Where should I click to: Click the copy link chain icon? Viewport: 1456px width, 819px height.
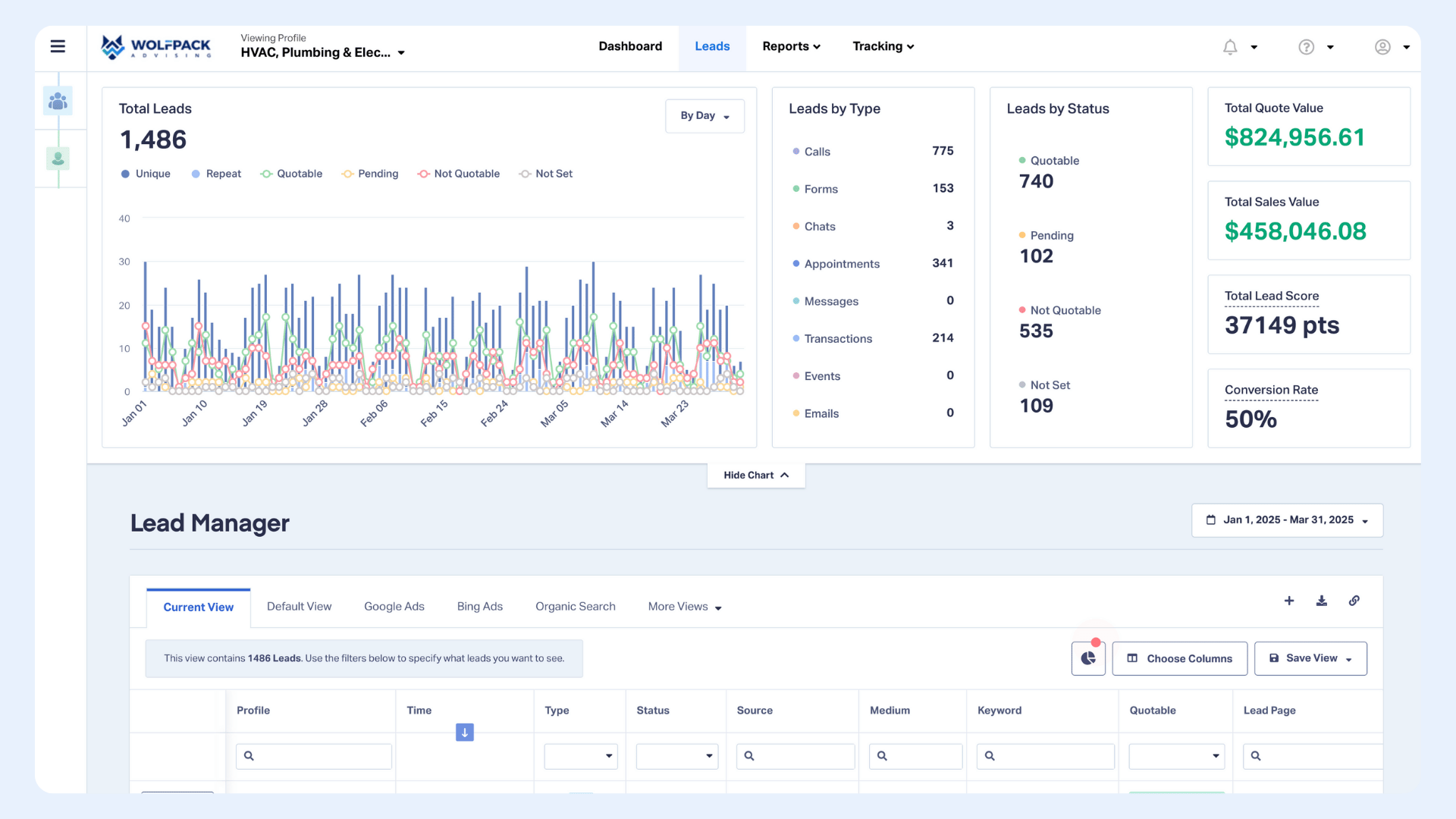click(1354, 601)
